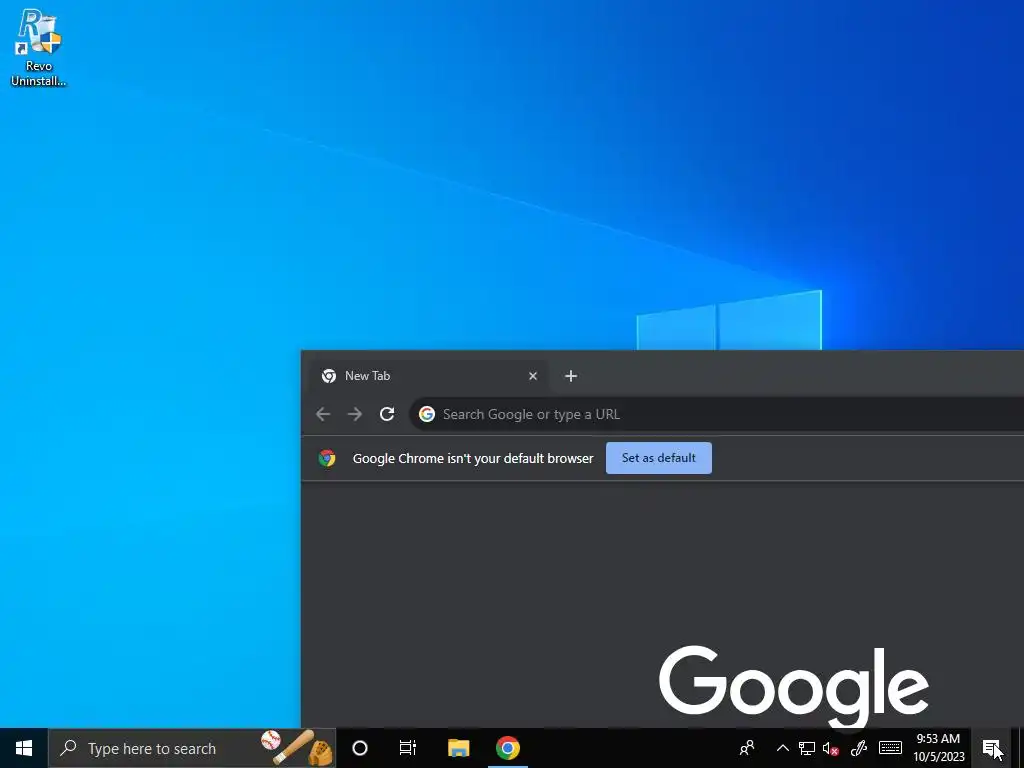Open the Action Center notifications icon
The height and width of the screenshot is (768, 1024).
pos(992,748)
